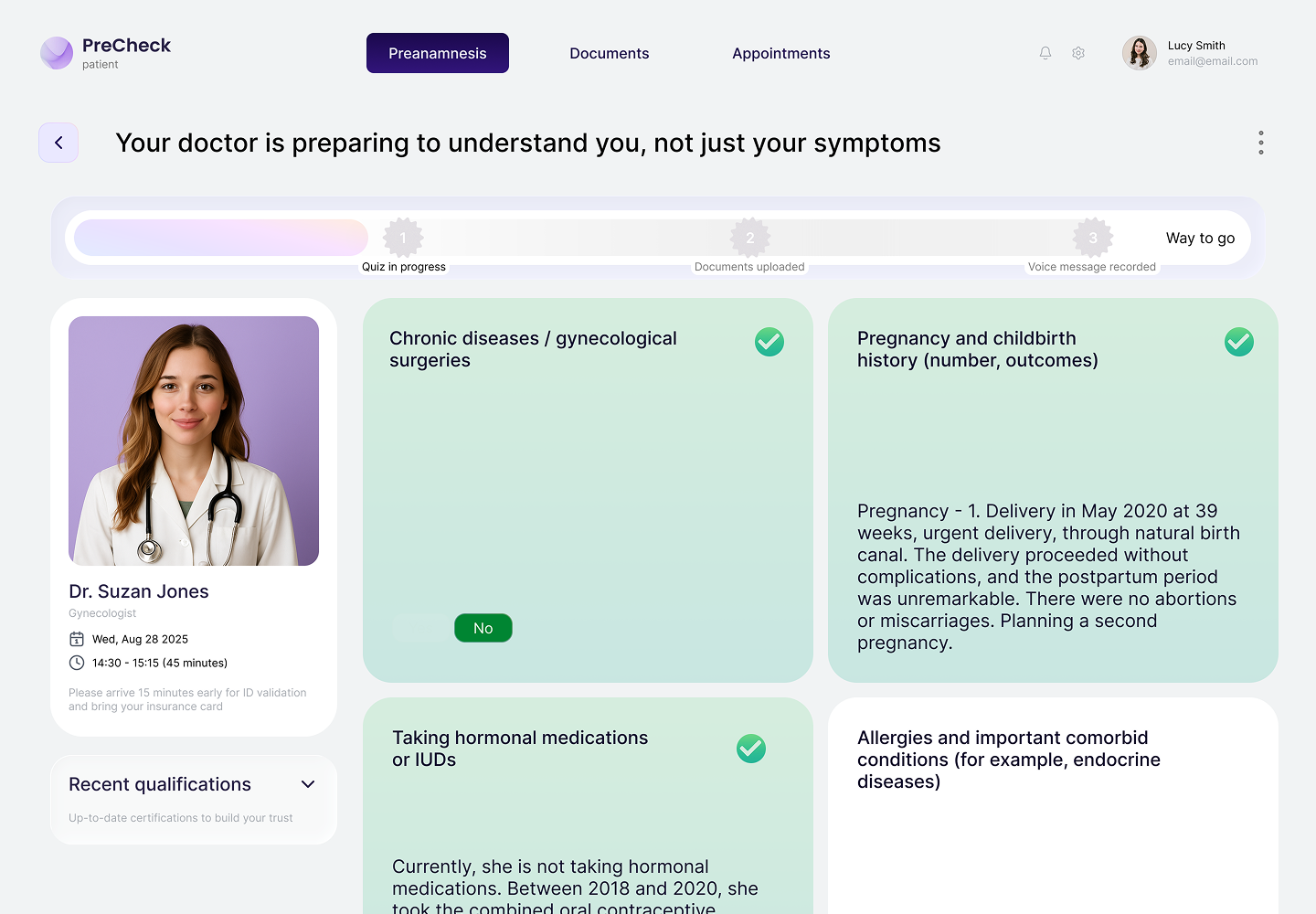This screenshot has width=1316, height=914.
Task: Switch to the Appointments tab
Action: pyautogui.click(x=781, y=53)
